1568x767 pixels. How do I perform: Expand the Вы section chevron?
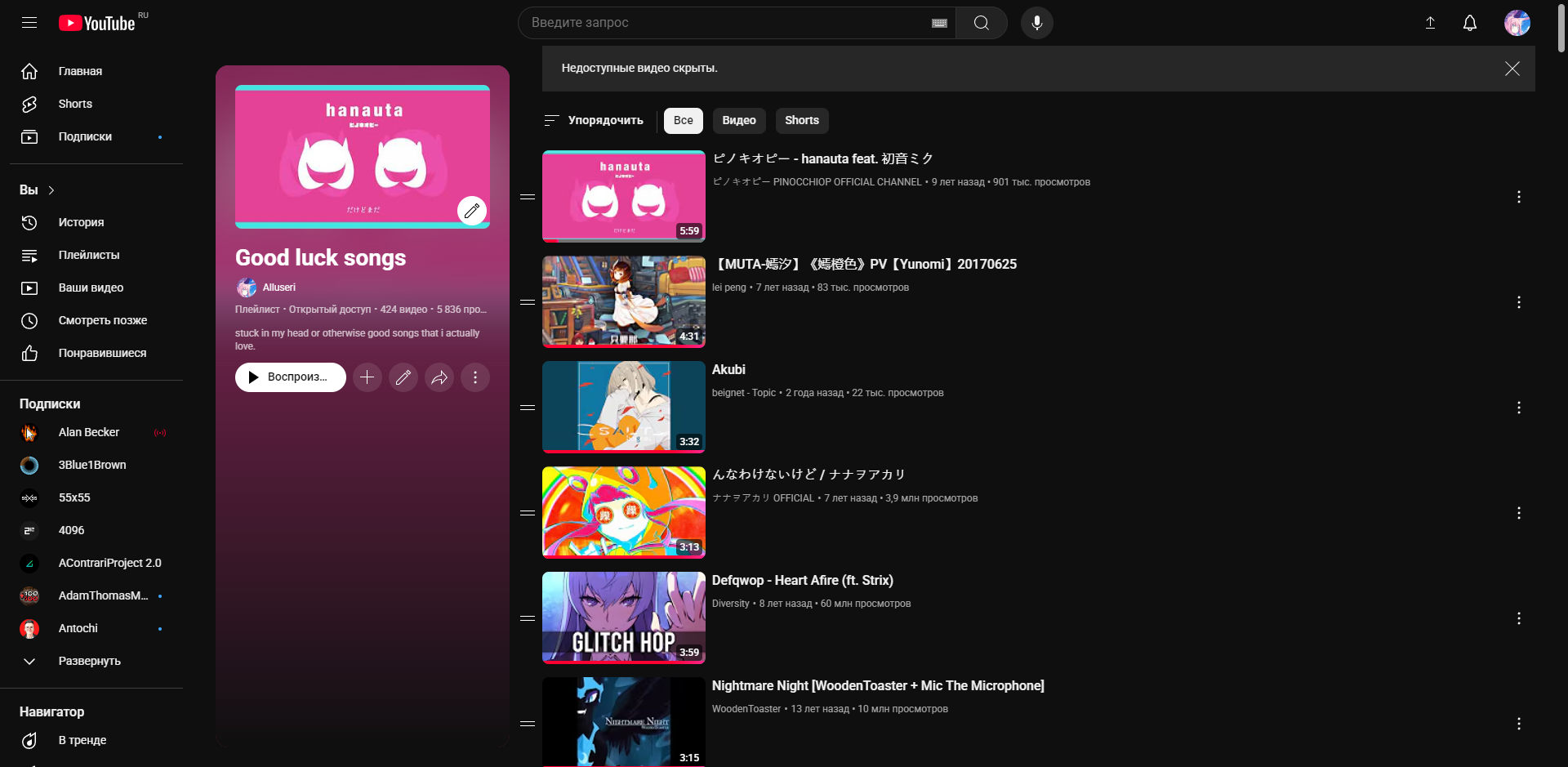[x=51, y=190]
